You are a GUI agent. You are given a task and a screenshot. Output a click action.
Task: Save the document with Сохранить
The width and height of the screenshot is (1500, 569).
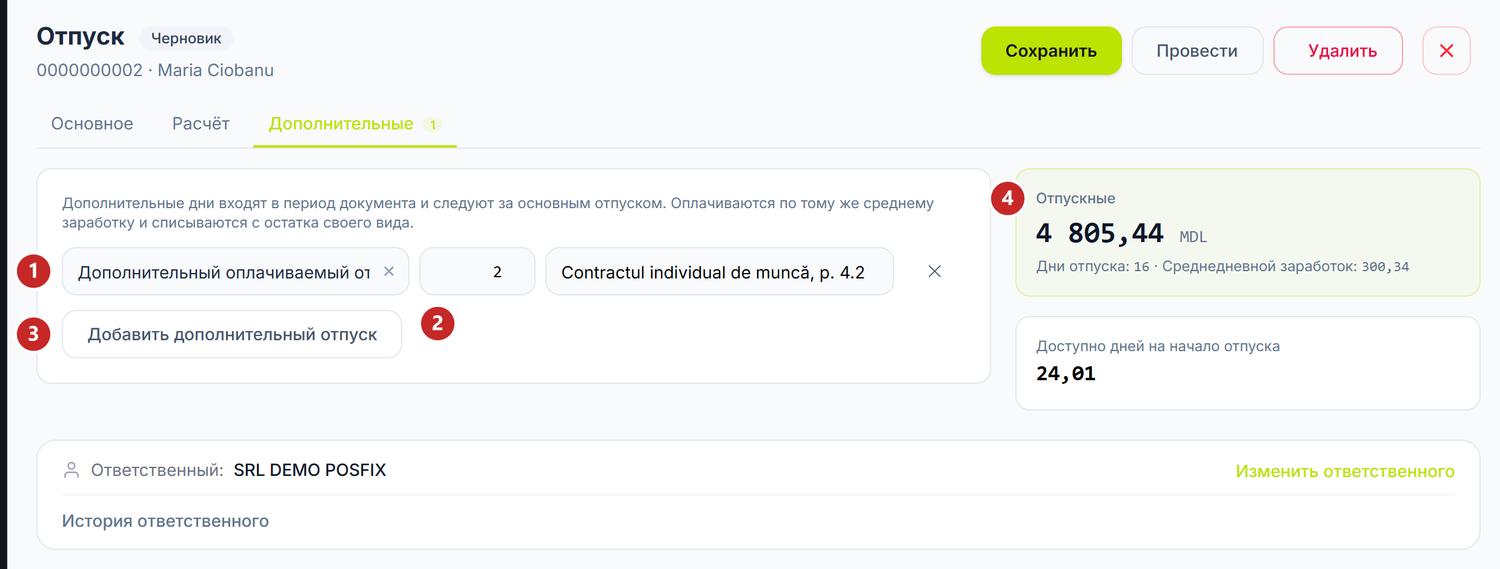pos(1051,51)
